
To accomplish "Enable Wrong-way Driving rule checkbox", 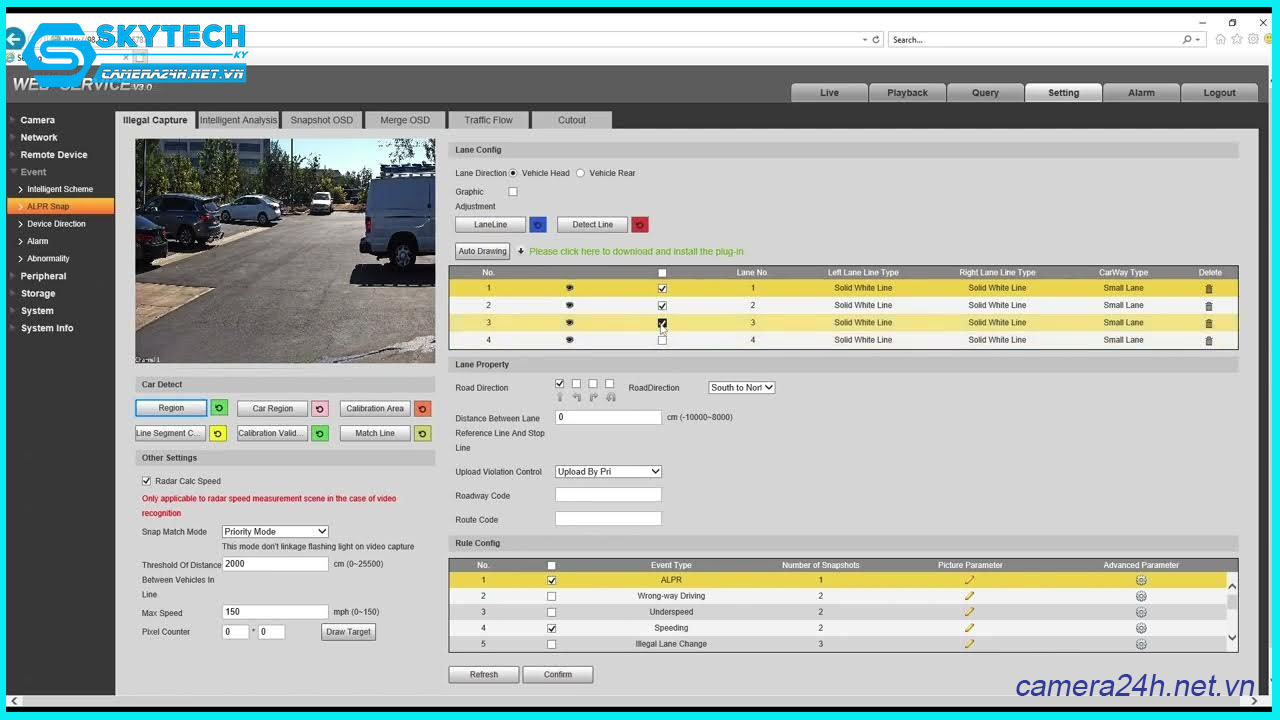I will click(551, 596).
